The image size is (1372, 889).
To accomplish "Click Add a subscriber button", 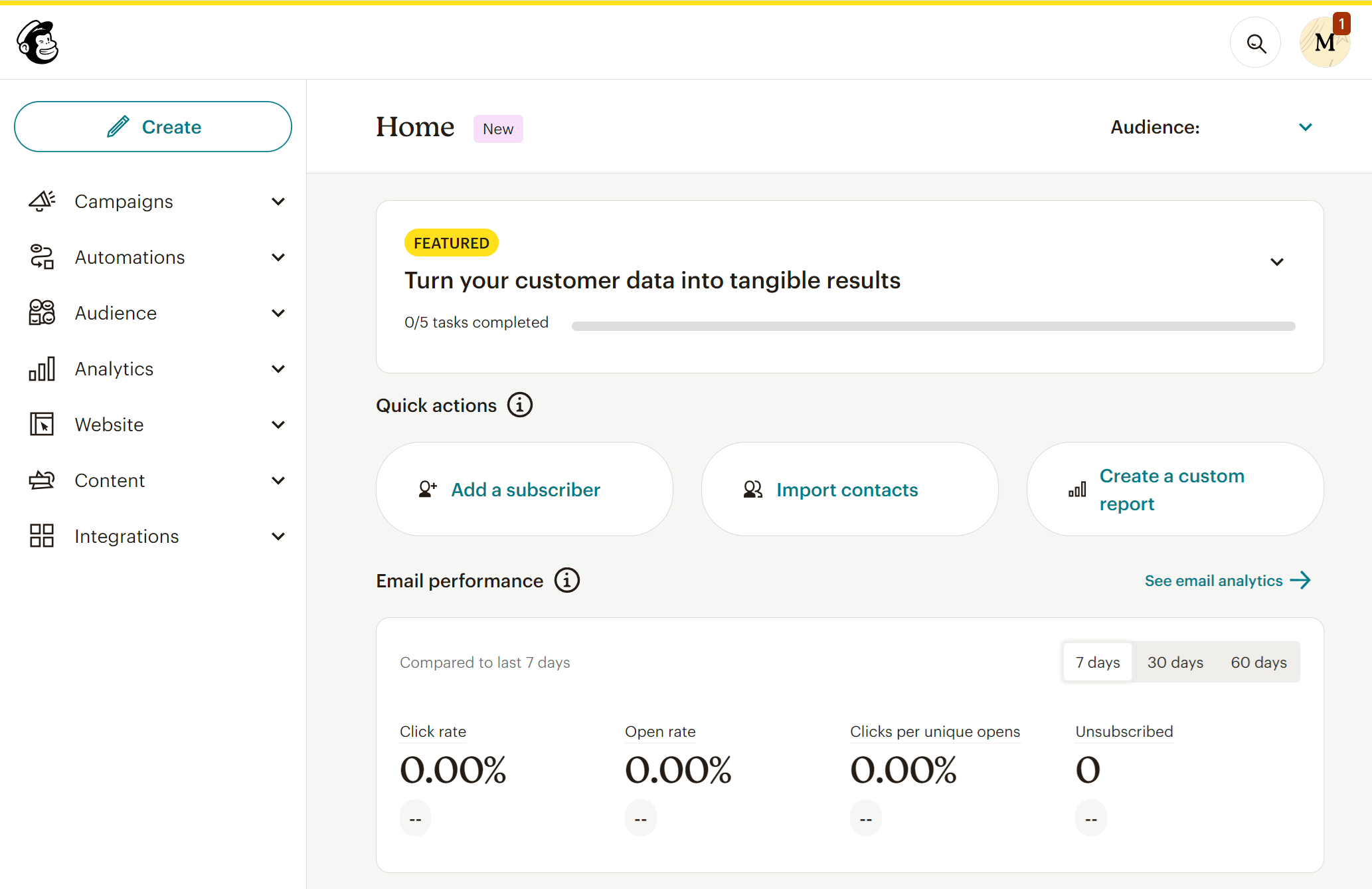I will 524,490.
